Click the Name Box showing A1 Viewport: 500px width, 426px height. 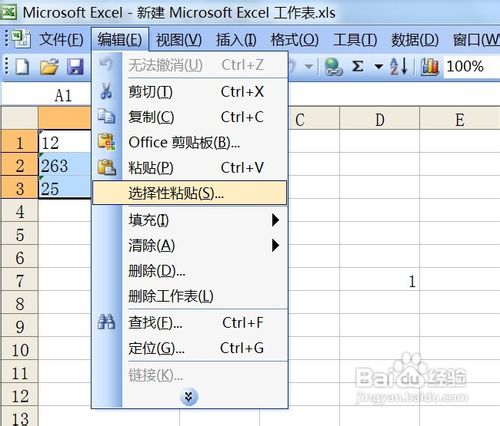pyautogui.click(x=47, y=96)
